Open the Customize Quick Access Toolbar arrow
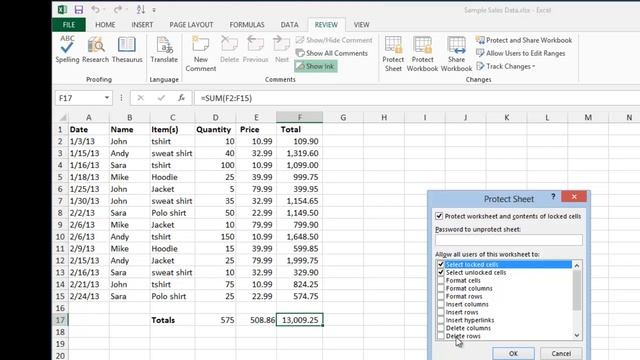 point(154,10)
